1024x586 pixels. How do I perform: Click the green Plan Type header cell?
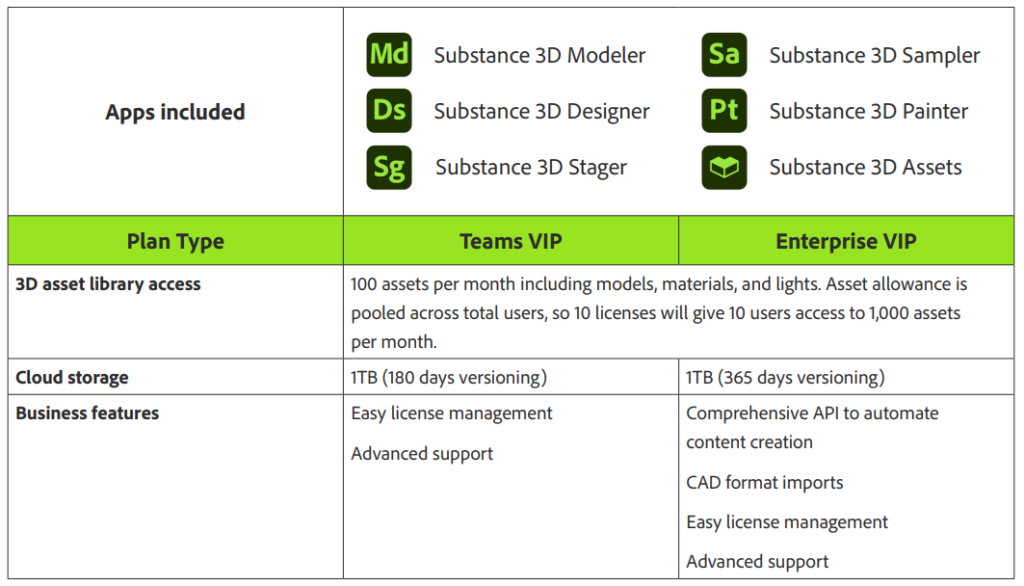pos(175,241)
